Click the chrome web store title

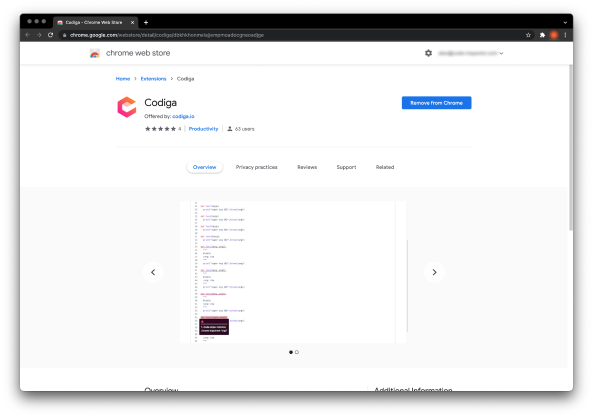point(138,53)
